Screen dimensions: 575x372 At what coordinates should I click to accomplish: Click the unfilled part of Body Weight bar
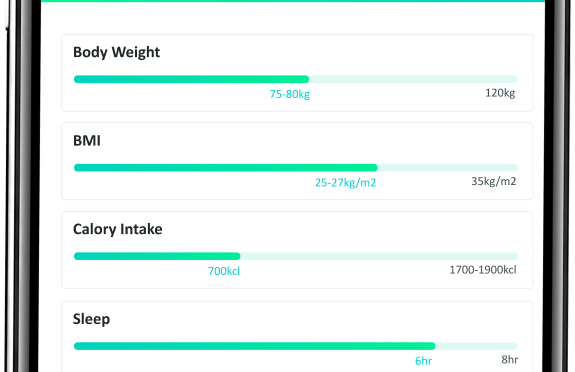413,79
